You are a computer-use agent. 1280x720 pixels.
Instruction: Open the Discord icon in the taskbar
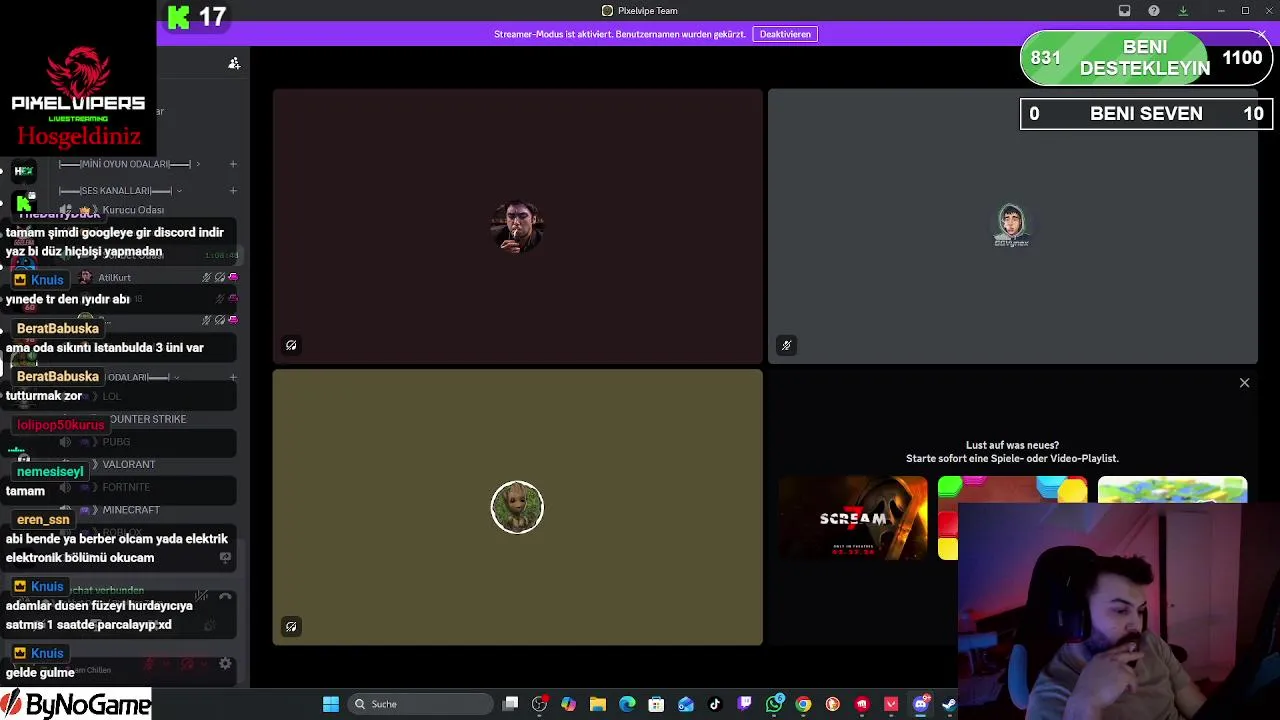click(921, 704)
